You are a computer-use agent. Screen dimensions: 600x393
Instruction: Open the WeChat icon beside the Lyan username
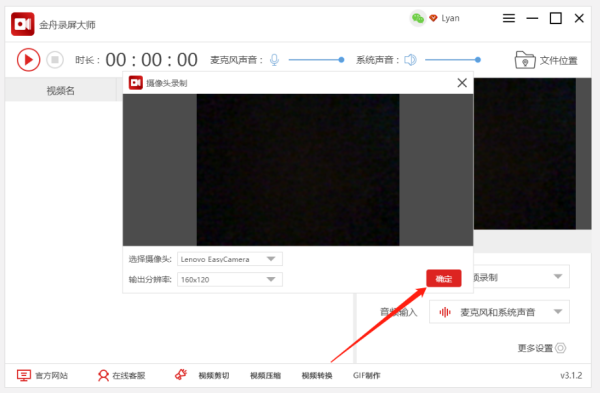tap(418, 18)
